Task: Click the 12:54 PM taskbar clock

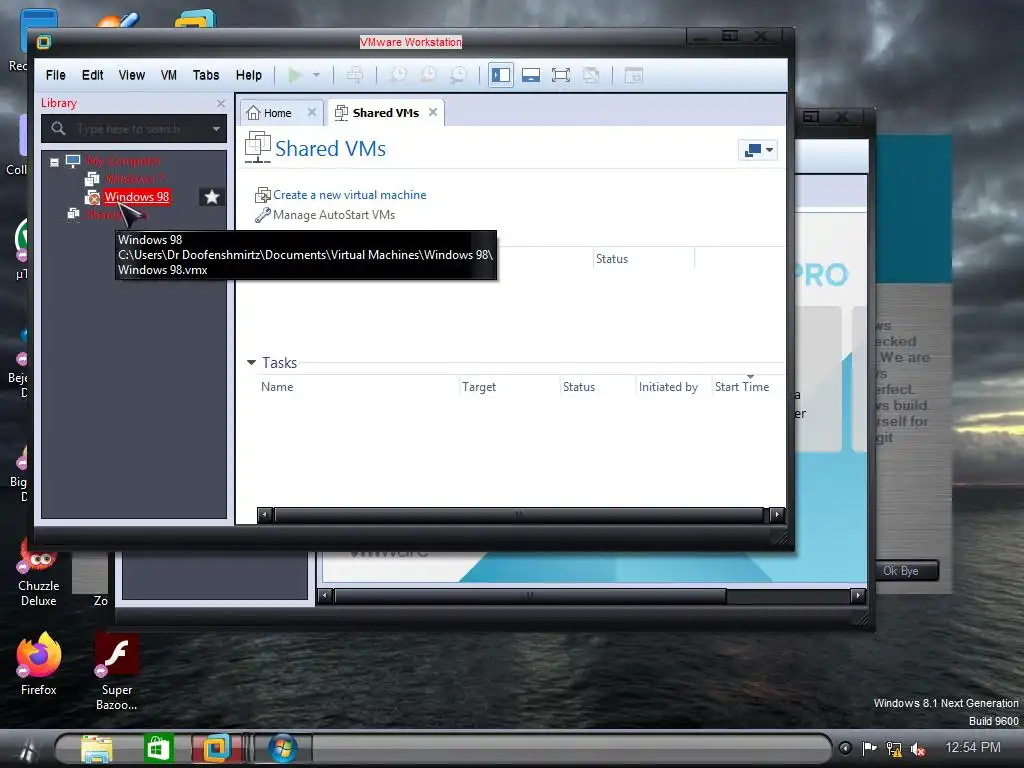Action: 972,747
